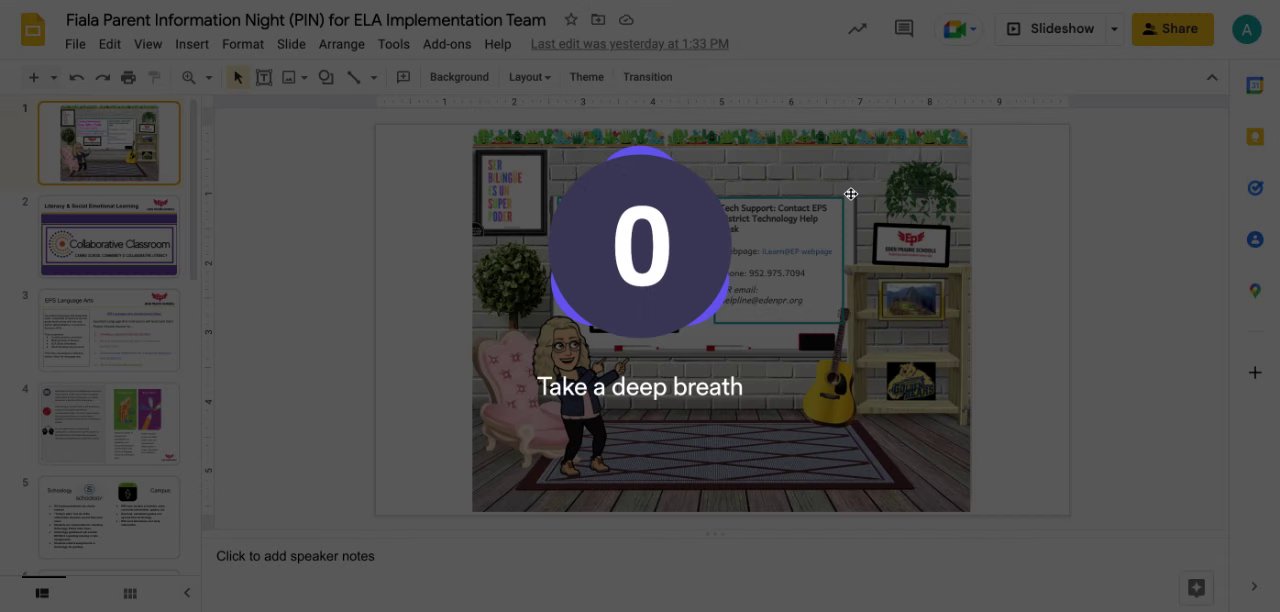
Task: Click the Print icon
Action: click(x=128, y=77)
